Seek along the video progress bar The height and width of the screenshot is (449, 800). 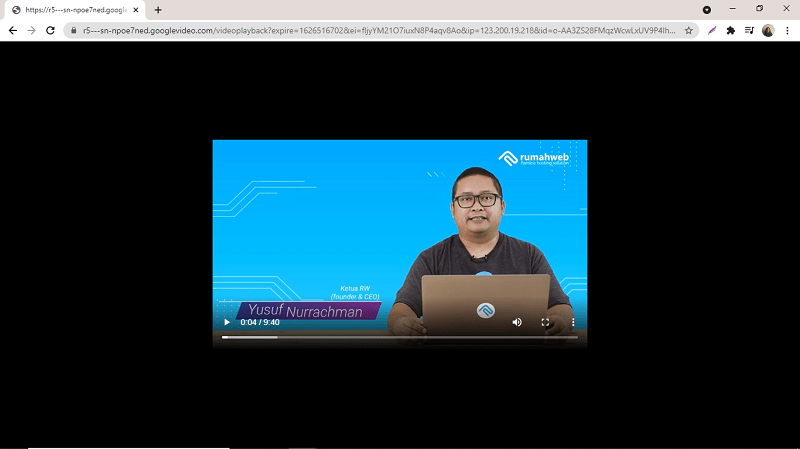point(399,337)
